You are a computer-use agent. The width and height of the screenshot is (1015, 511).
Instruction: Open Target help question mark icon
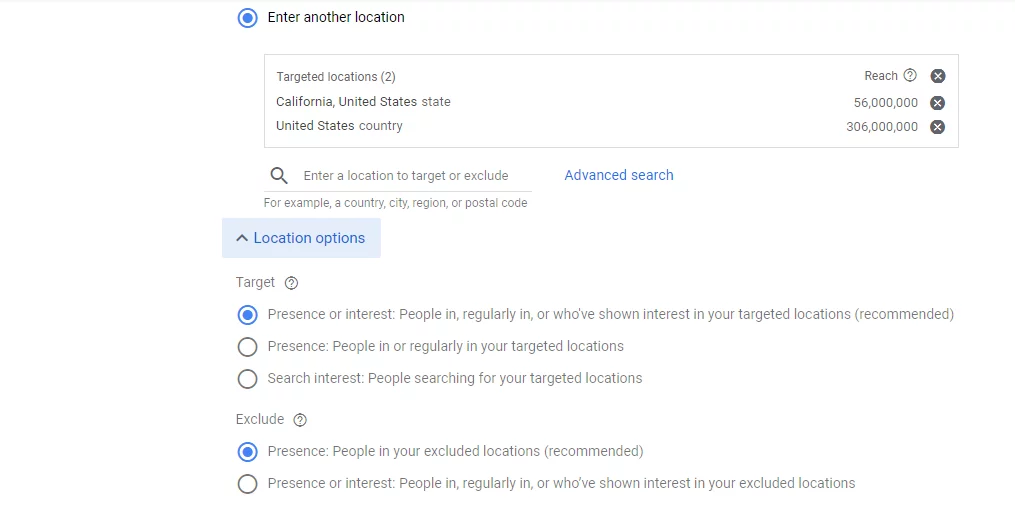pyautogui.click(x=291, y=283)
